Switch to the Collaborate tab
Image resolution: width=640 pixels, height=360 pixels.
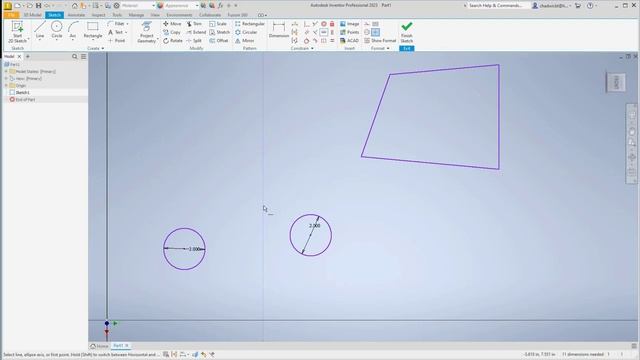pos(210,15)
